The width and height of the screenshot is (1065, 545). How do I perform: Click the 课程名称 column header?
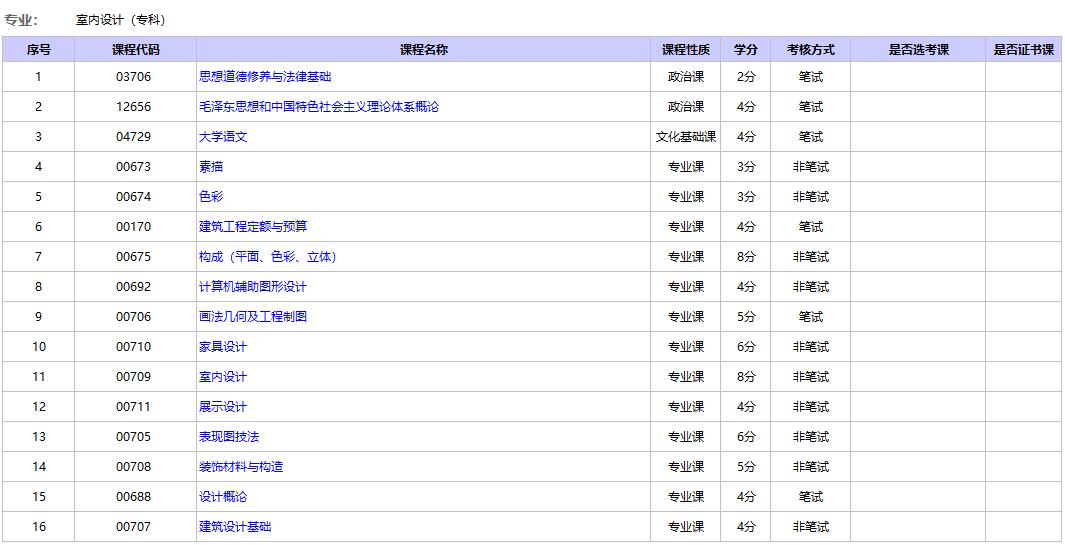(423, 50)
